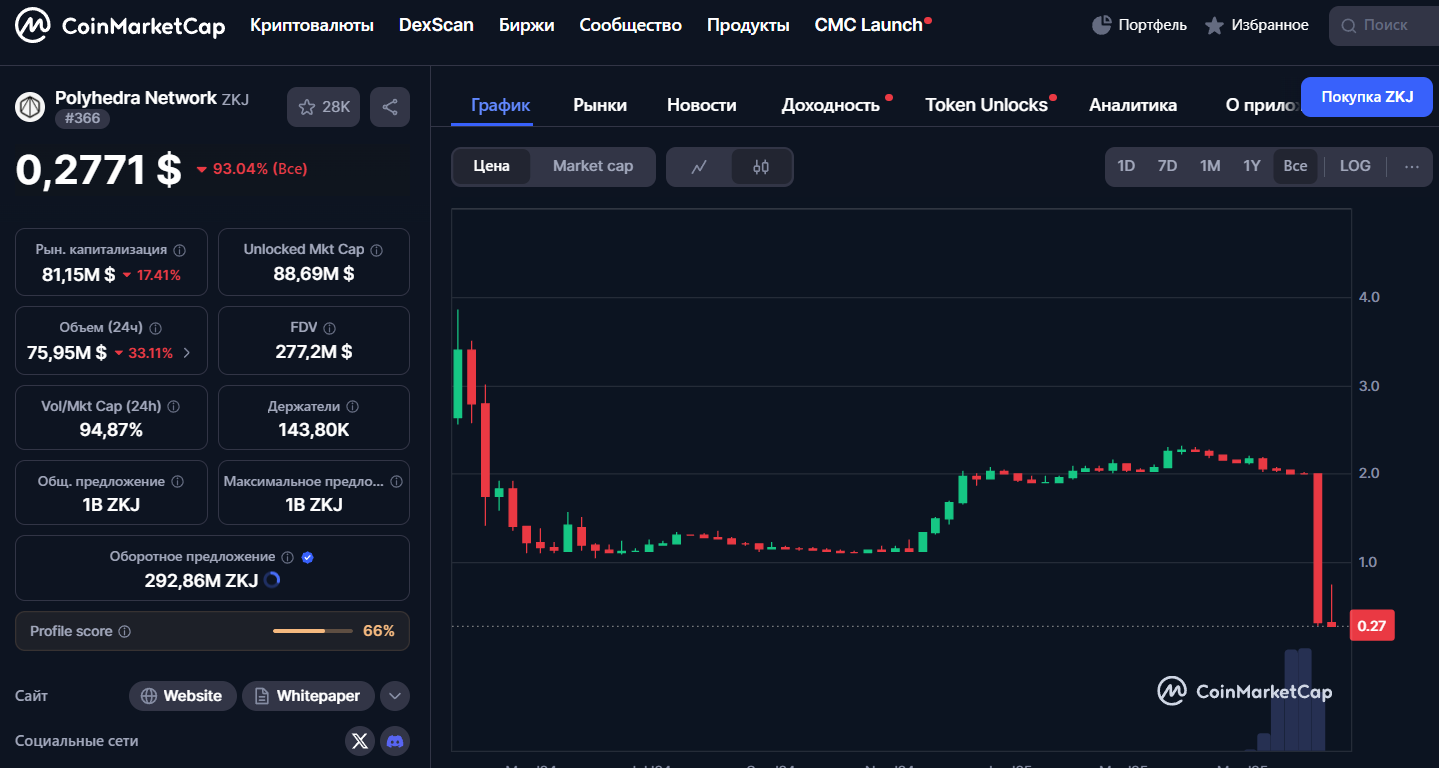Open CMC Launch navigation menu

click(x=869, y=25)
